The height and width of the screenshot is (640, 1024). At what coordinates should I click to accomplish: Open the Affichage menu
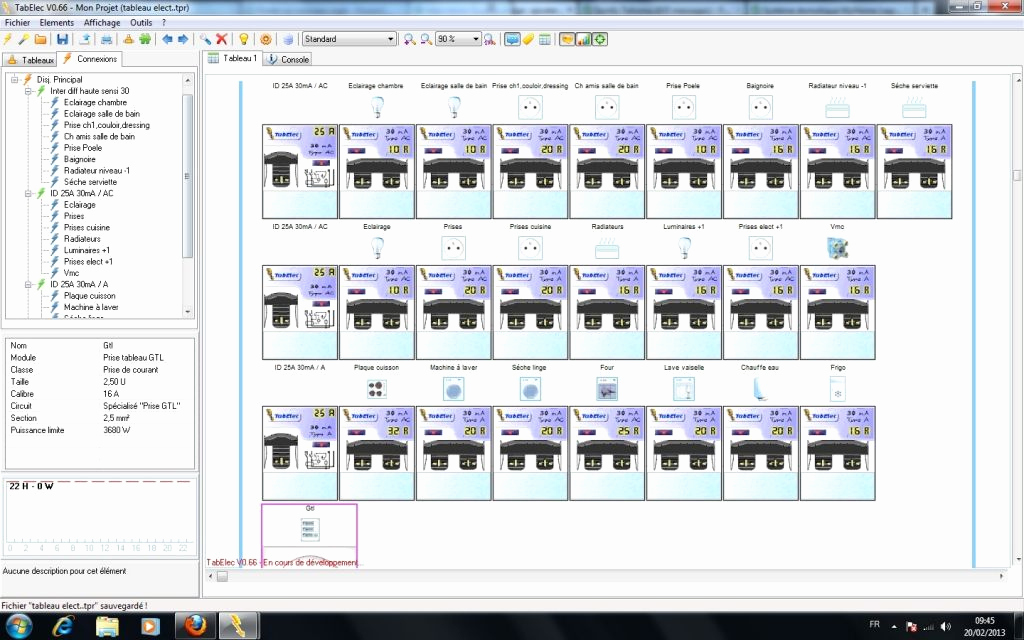point(102,22)
